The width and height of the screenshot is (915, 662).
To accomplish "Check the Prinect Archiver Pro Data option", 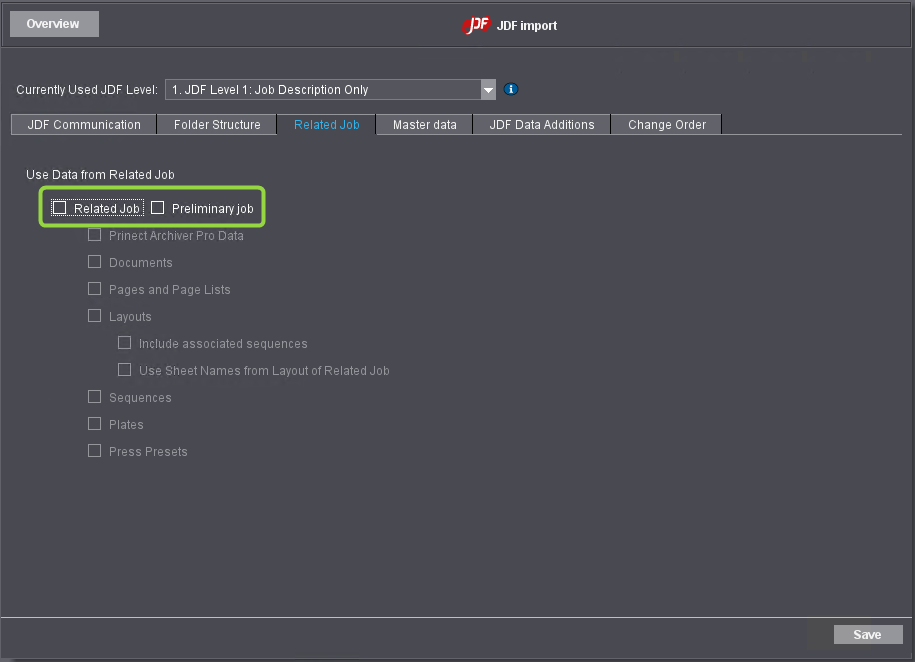I will pos(94,235).
